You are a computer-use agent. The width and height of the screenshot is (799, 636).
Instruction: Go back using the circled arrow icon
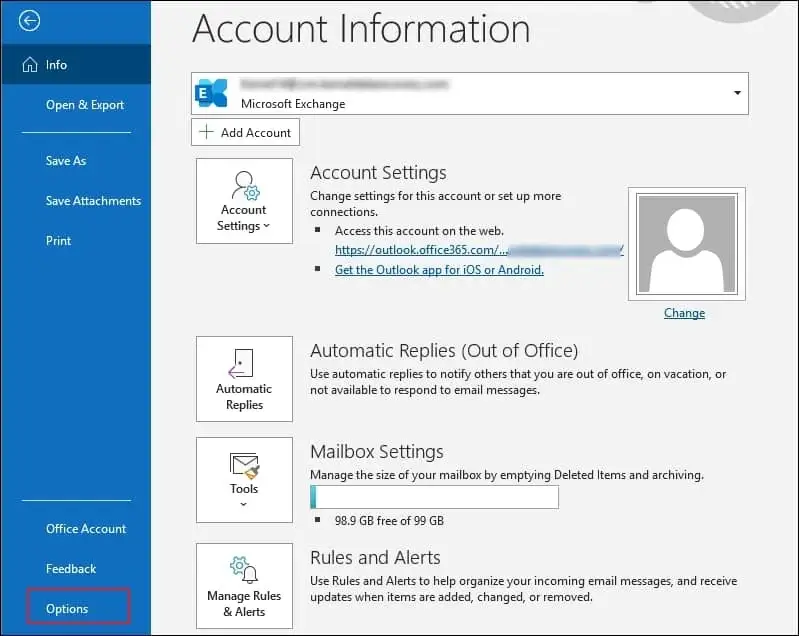coord(29,21)
